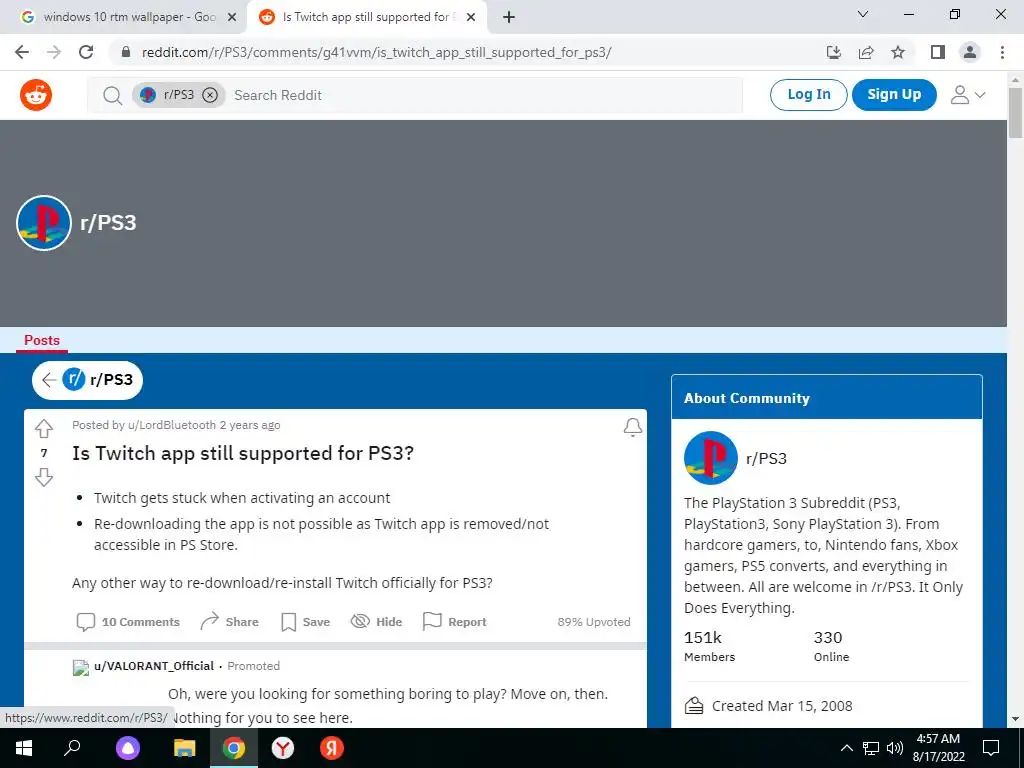This screenshot has width=1024, height=768.
Task: Remove the r/PS3 search filter chip
Action: [x=210, y=95]
